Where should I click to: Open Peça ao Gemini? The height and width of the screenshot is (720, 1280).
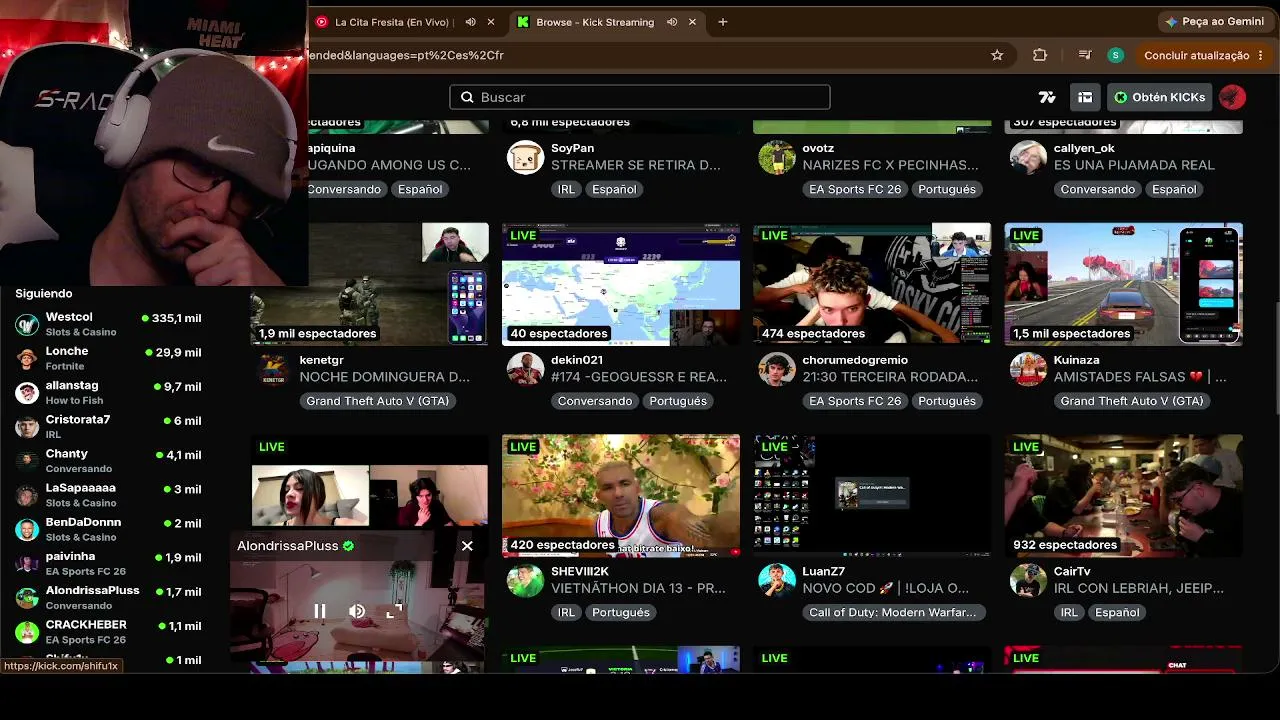click(1214, 21)
